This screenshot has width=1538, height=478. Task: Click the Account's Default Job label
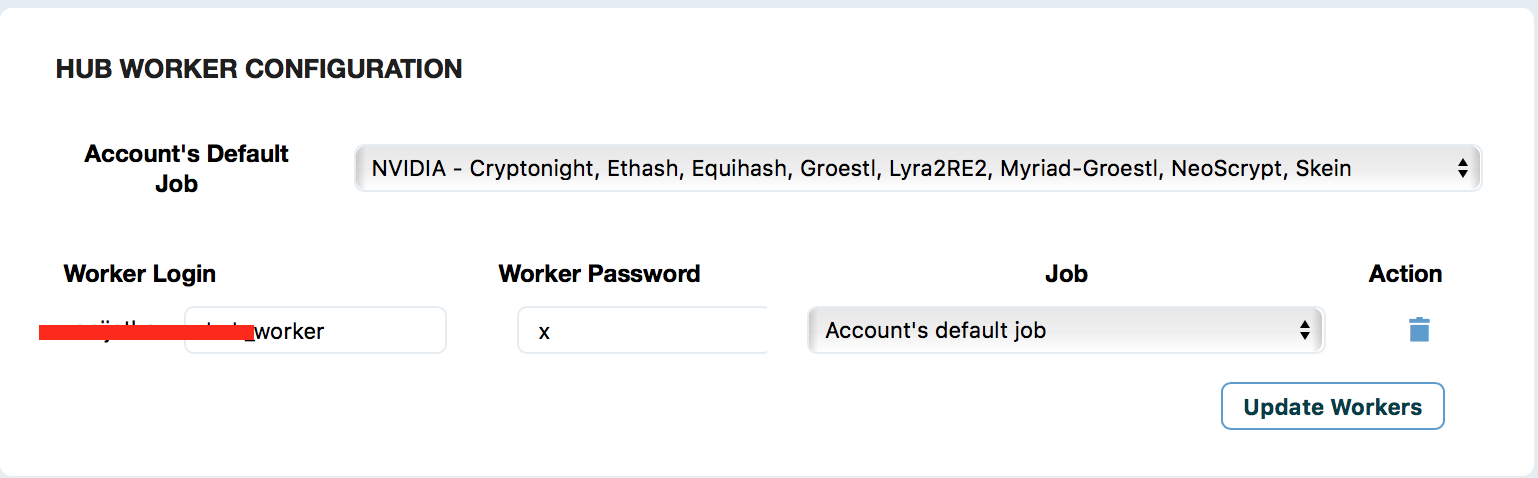186,169
